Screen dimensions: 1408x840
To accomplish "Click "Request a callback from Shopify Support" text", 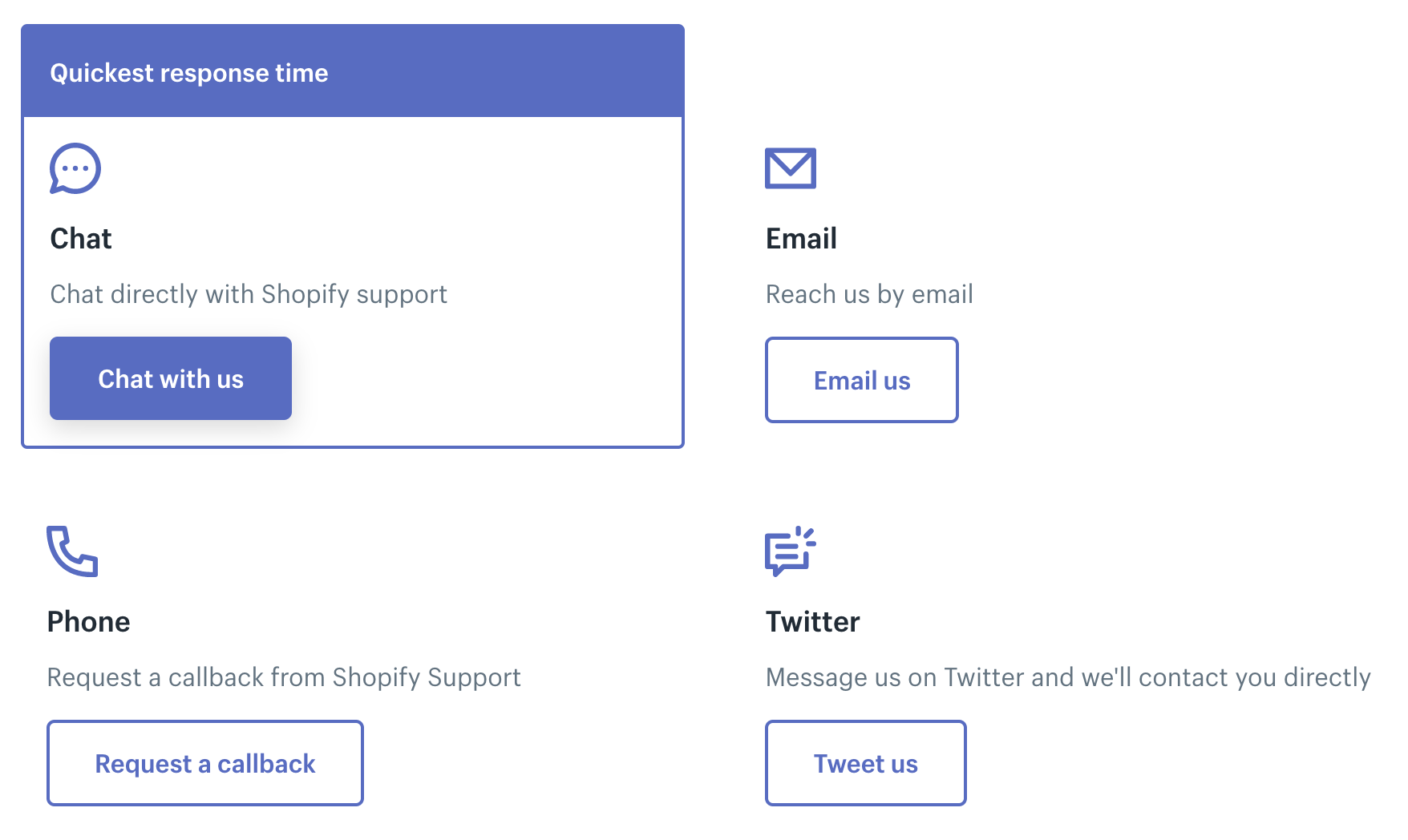I will [284, 677].
